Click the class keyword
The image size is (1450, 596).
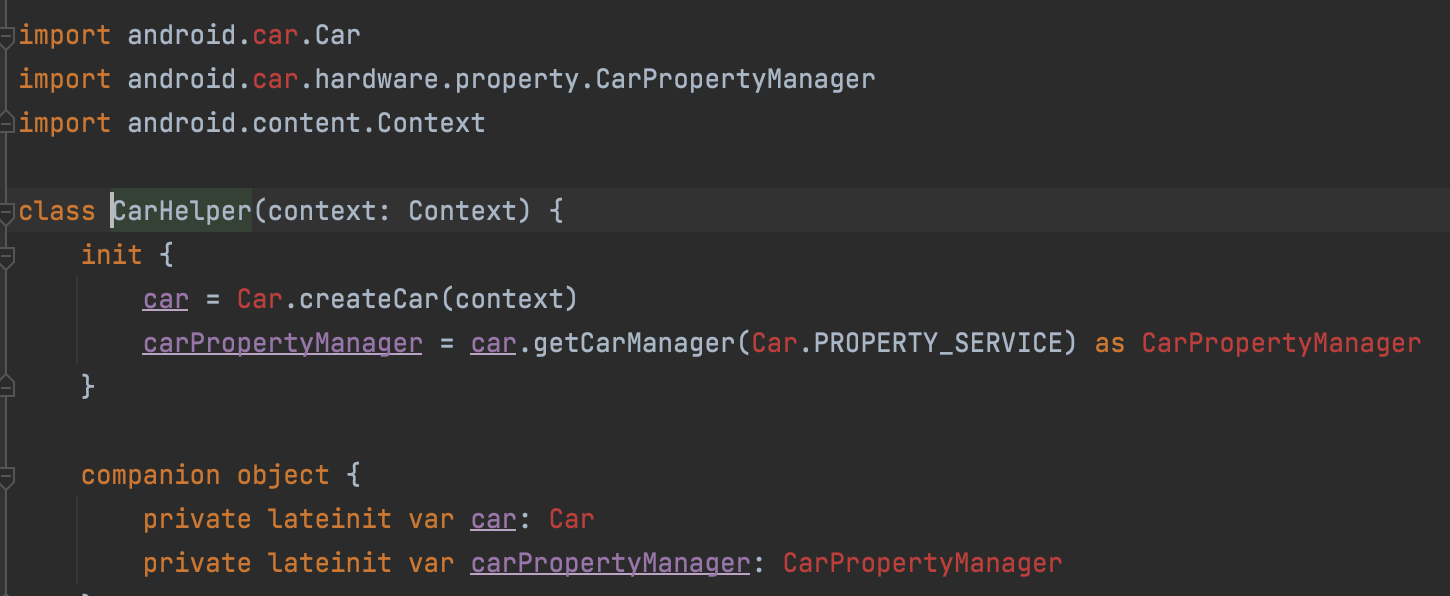57,211
